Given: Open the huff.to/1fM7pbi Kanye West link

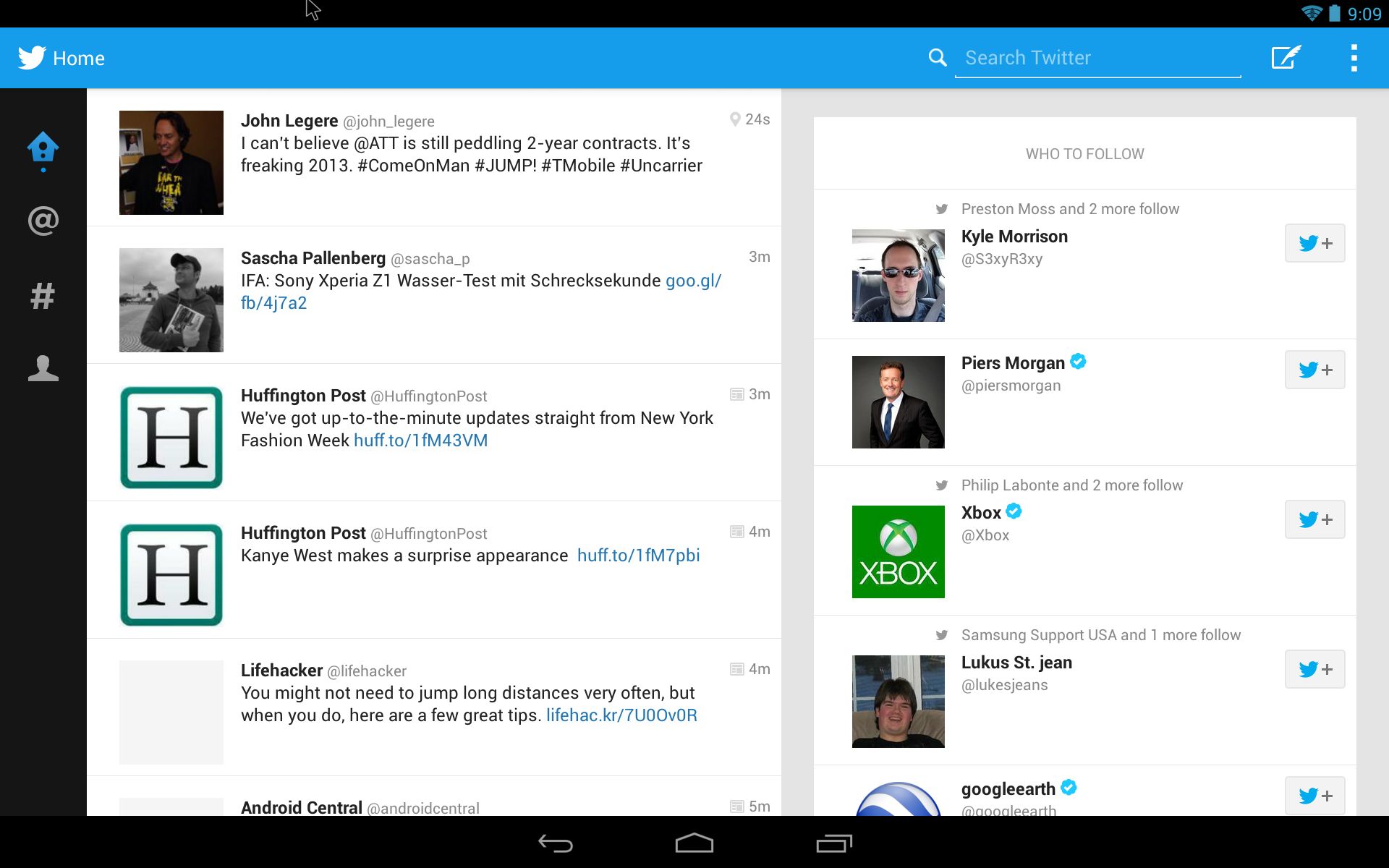Looking at the screenshot, I should pos(638,556).
